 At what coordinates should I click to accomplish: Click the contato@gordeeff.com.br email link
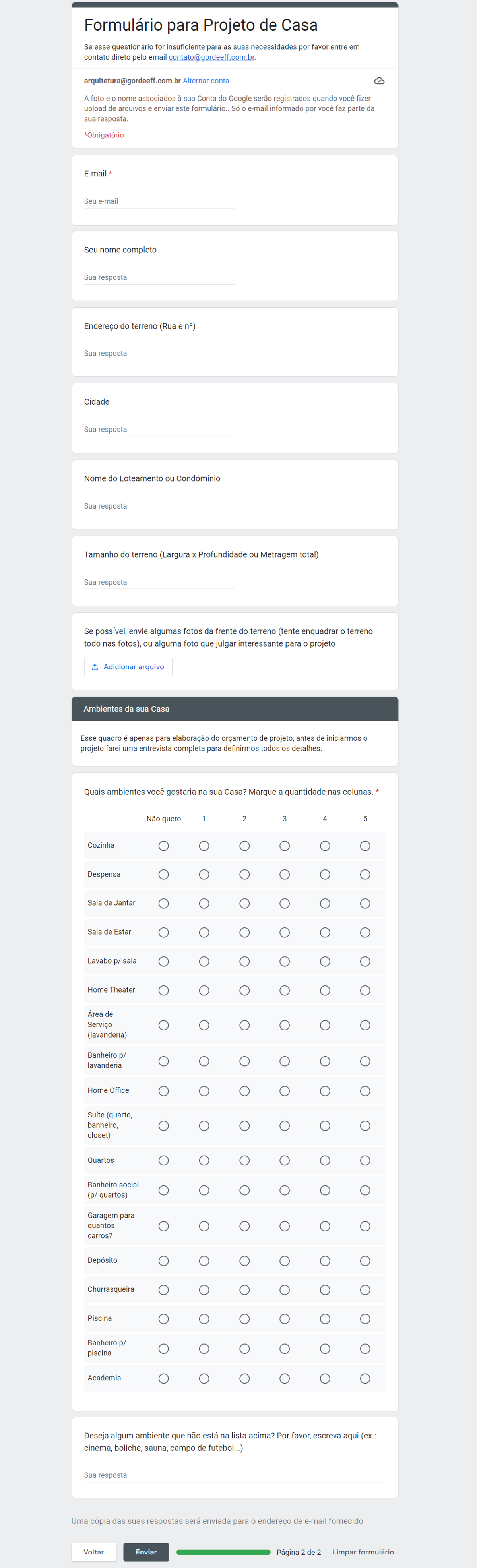coord(211,57)
